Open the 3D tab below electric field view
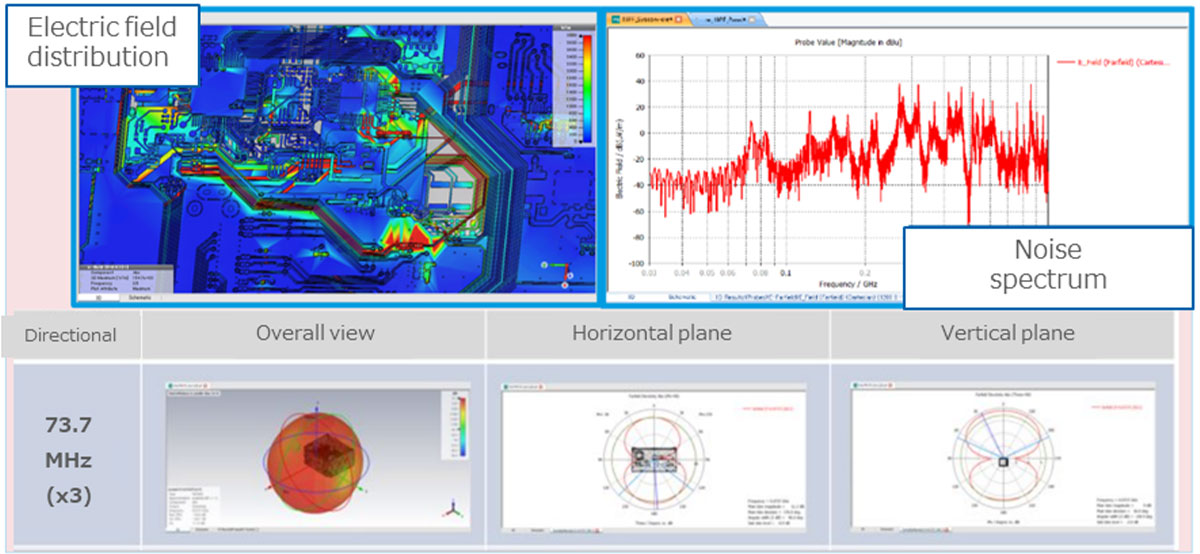This screenshot has height=554, width=1200. click(x=99, y=297)
